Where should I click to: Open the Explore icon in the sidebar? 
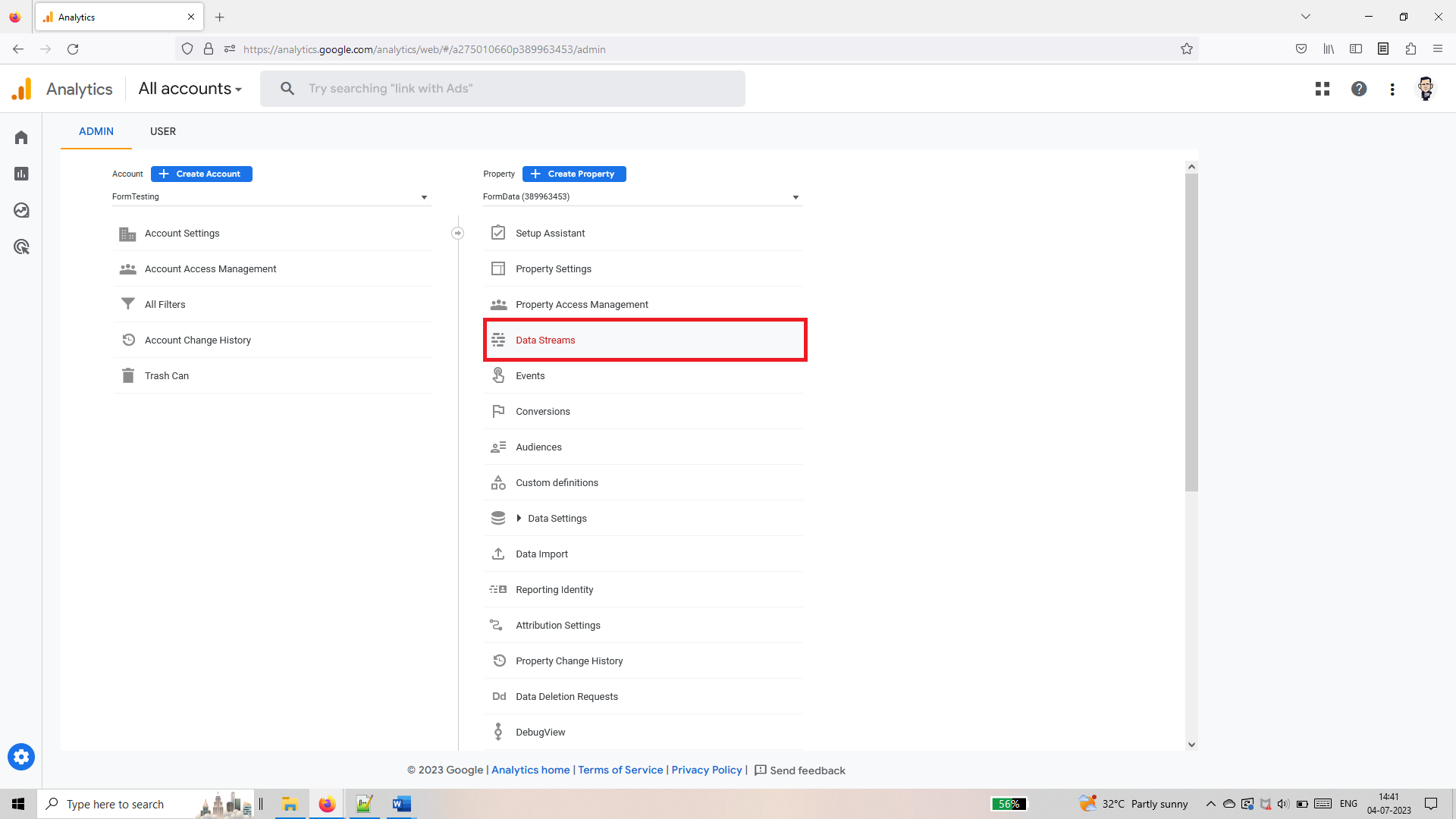21,210
